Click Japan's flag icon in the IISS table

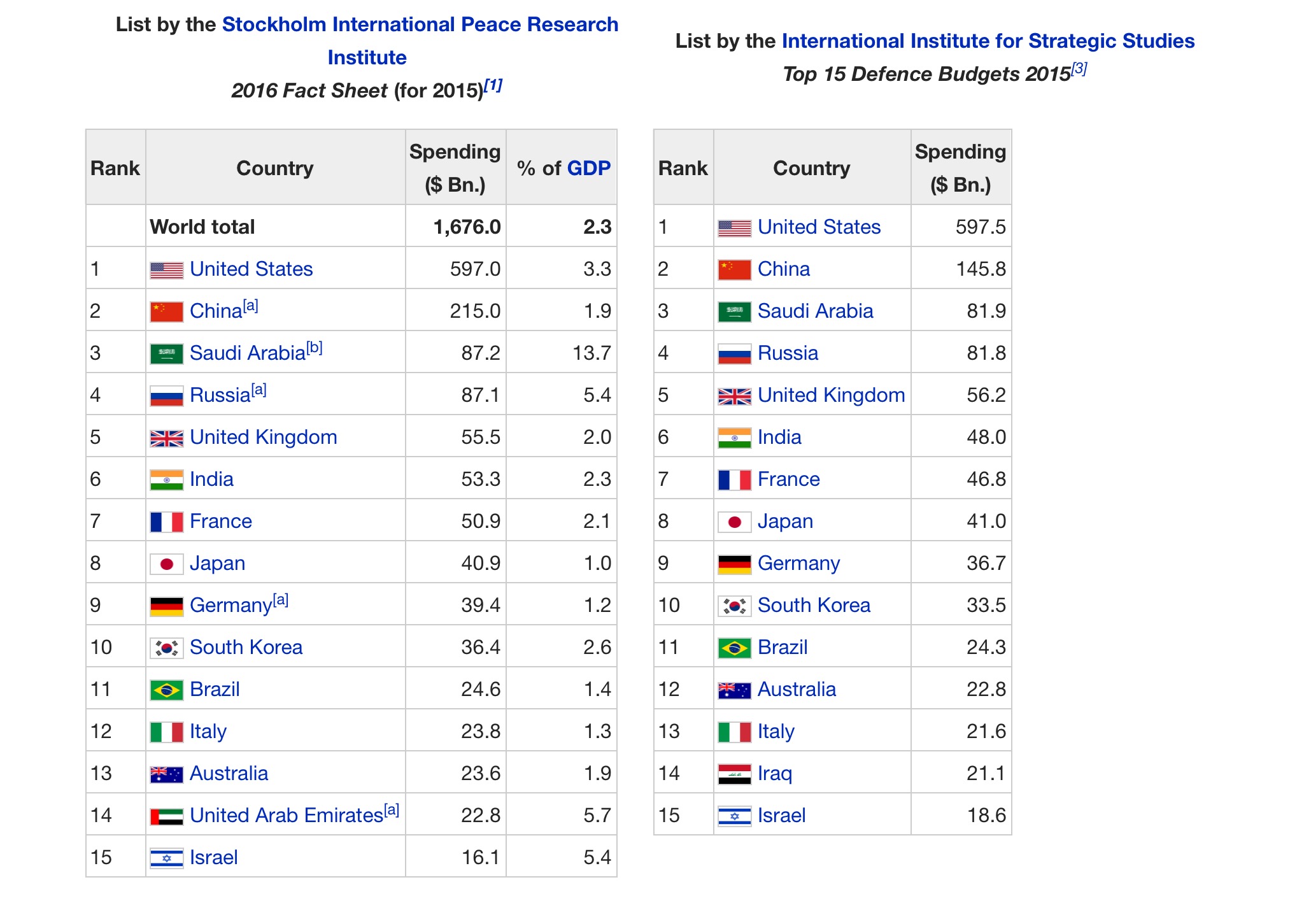[x=735, y=522]
